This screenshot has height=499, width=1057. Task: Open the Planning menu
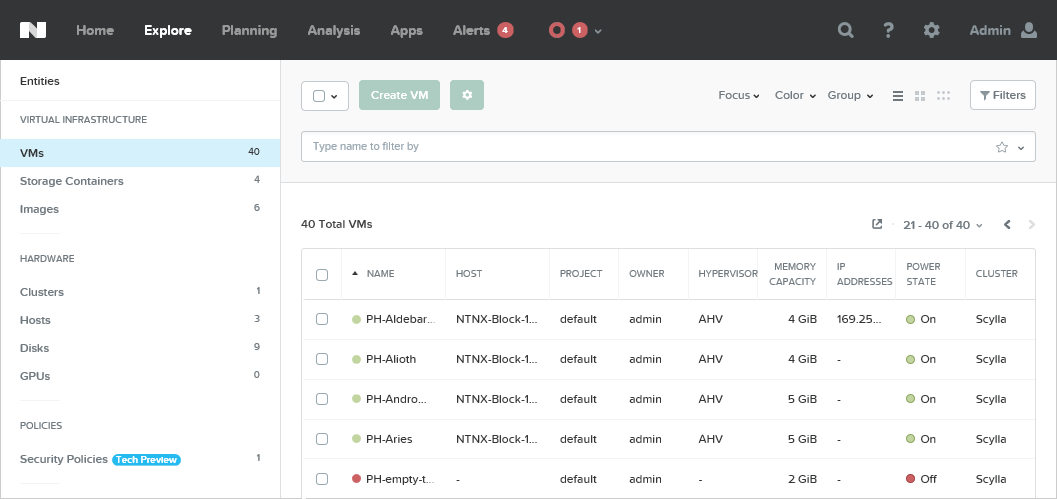coord(250,30)
